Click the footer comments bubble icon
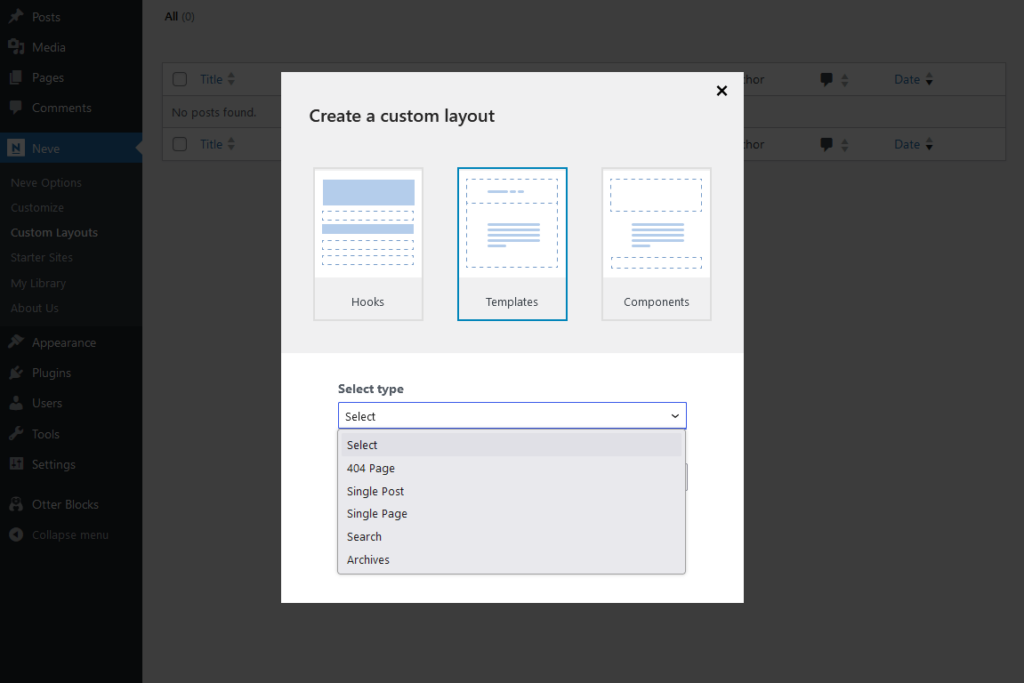 pos(826,144)
